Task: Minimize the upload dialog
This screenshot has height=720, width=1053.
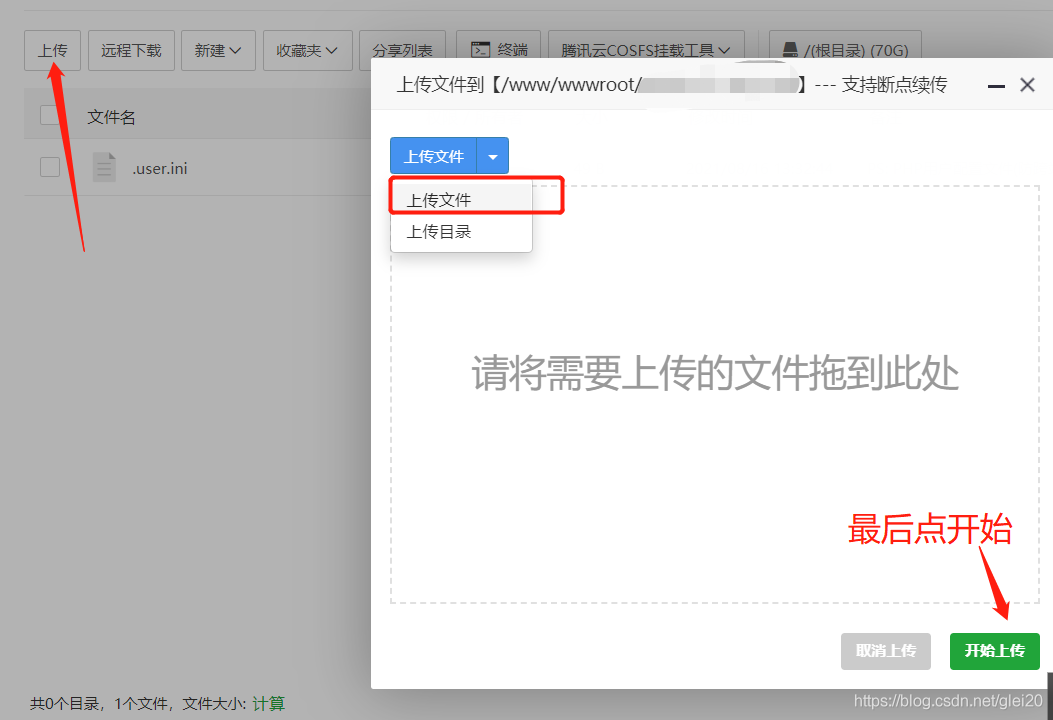Action: 996,86
